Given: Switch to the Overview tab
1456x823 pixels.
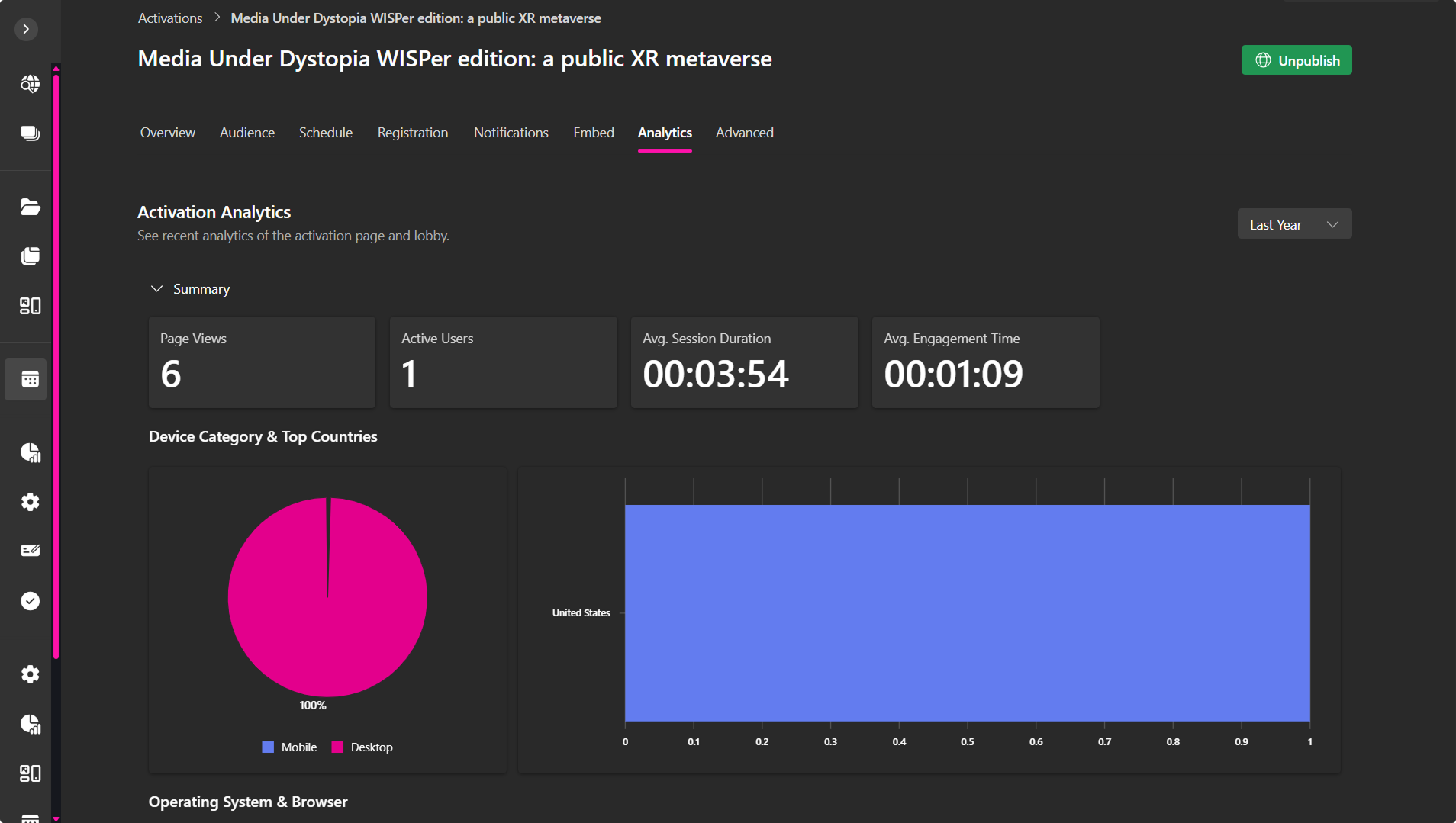Looking at the screenshot, I should point(167,133).
